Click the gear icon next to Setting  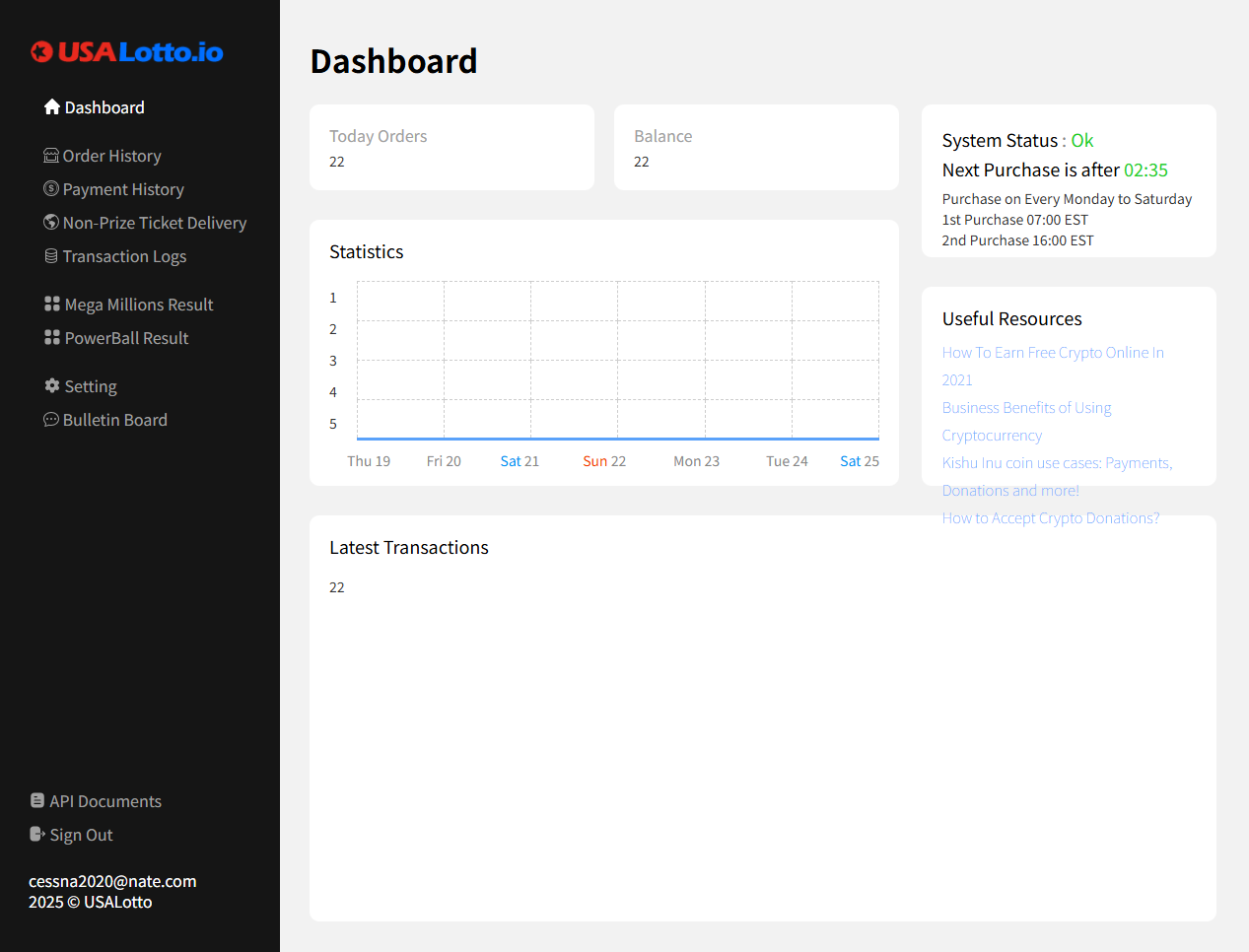pos(52,386)
